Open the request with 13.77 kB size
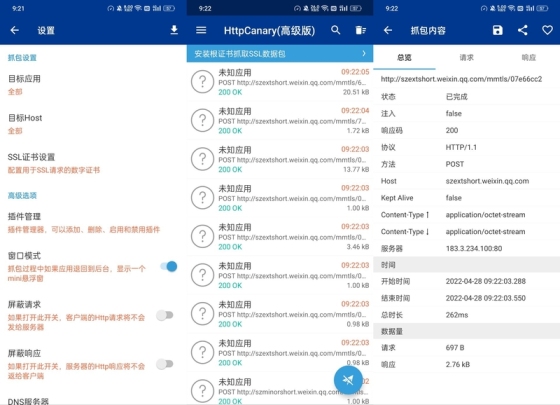The height and width of the screenshot is (405, 560). [280, 159]
